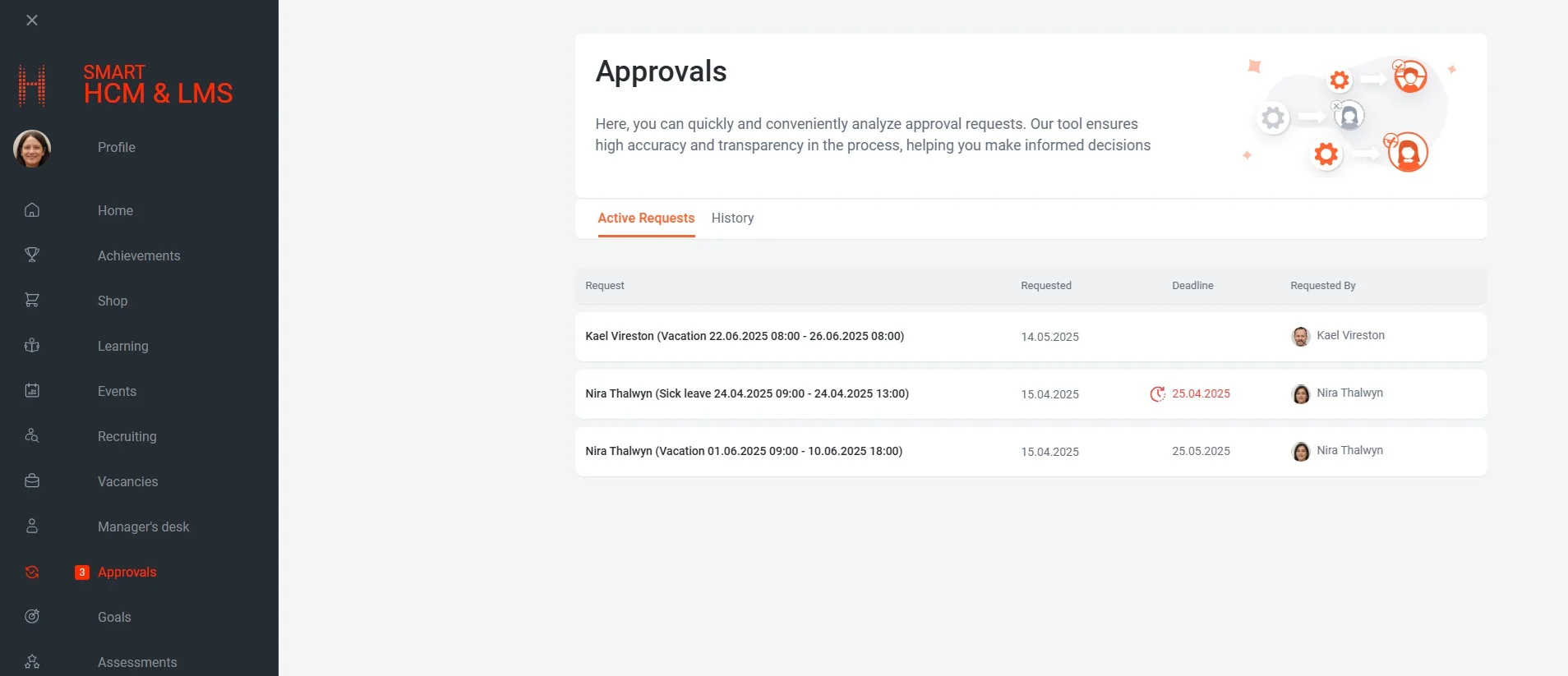Click the Profile link in sidebar
Viewport: 1568px width, 676px height.
point(117,148)
